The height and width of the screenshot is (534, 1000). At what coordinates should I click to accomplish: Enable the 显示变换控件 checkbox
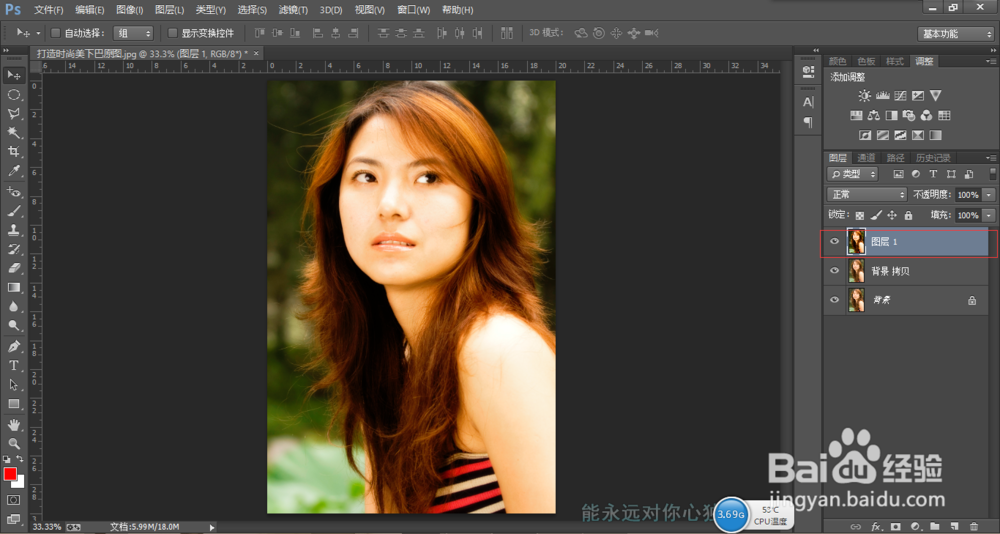pyautogui.click(x=172, y=33)
